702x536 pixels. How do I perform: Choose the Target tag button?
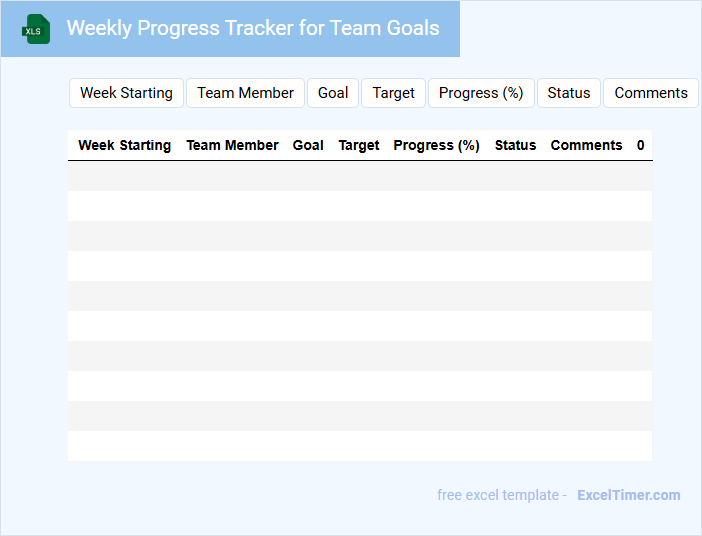pos(393,93)
